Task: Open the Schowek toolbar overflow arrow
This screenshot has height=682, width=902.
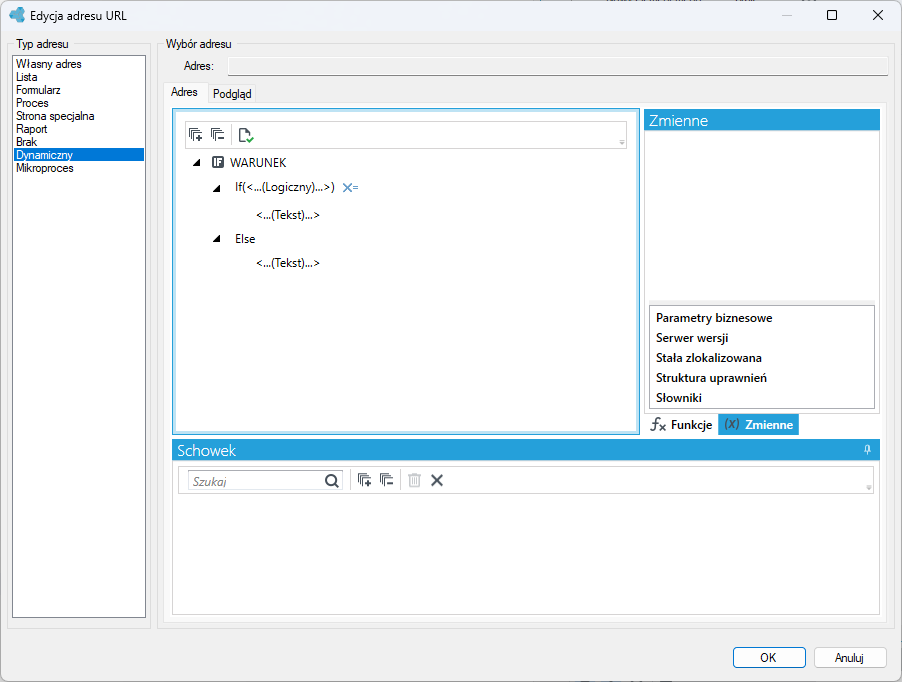Action: click(869, 487)
